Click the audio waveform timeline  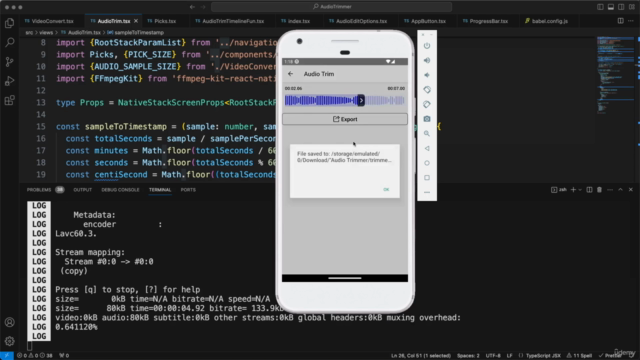(345, 100)
